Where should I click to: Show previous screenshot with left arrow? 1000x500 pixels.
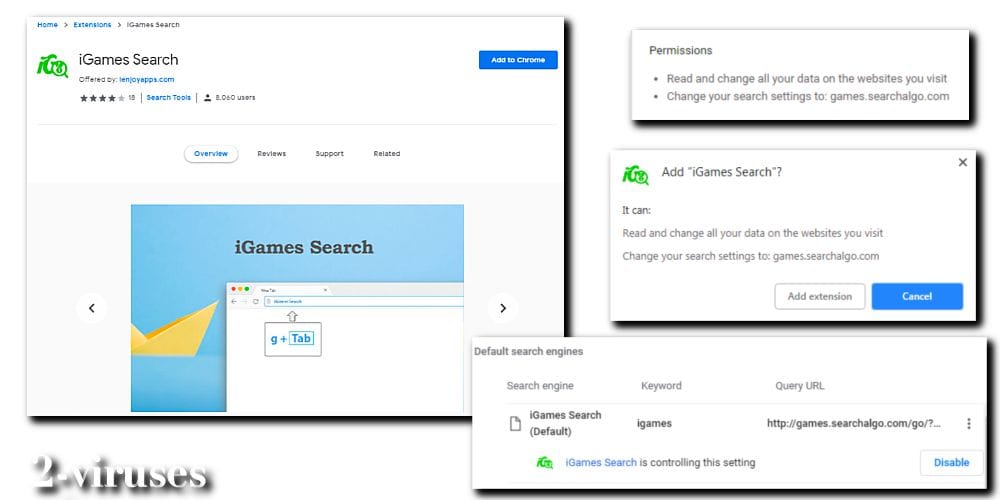tap(91, 308)
